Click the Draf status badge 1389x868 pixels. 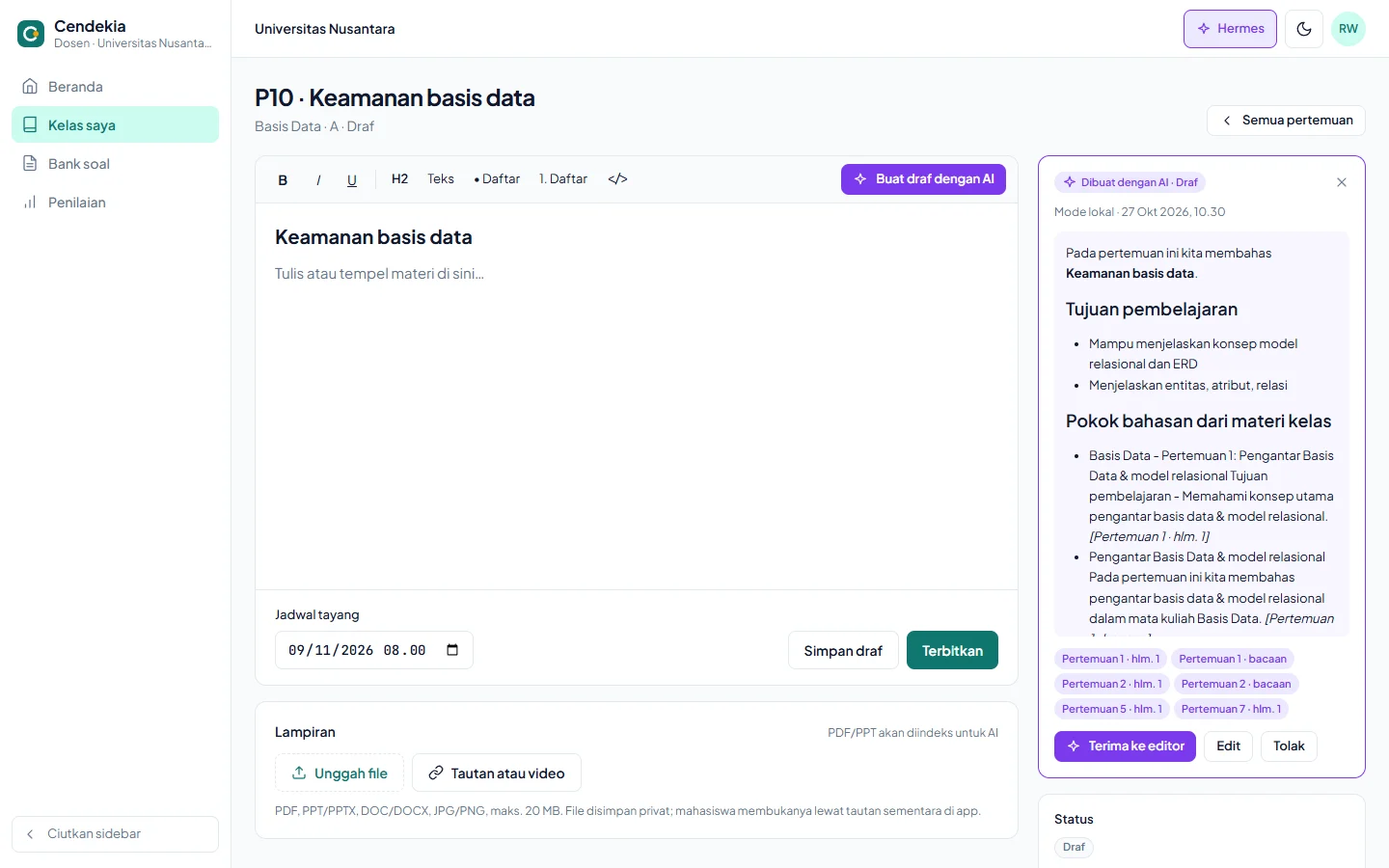click(1074, 848)
